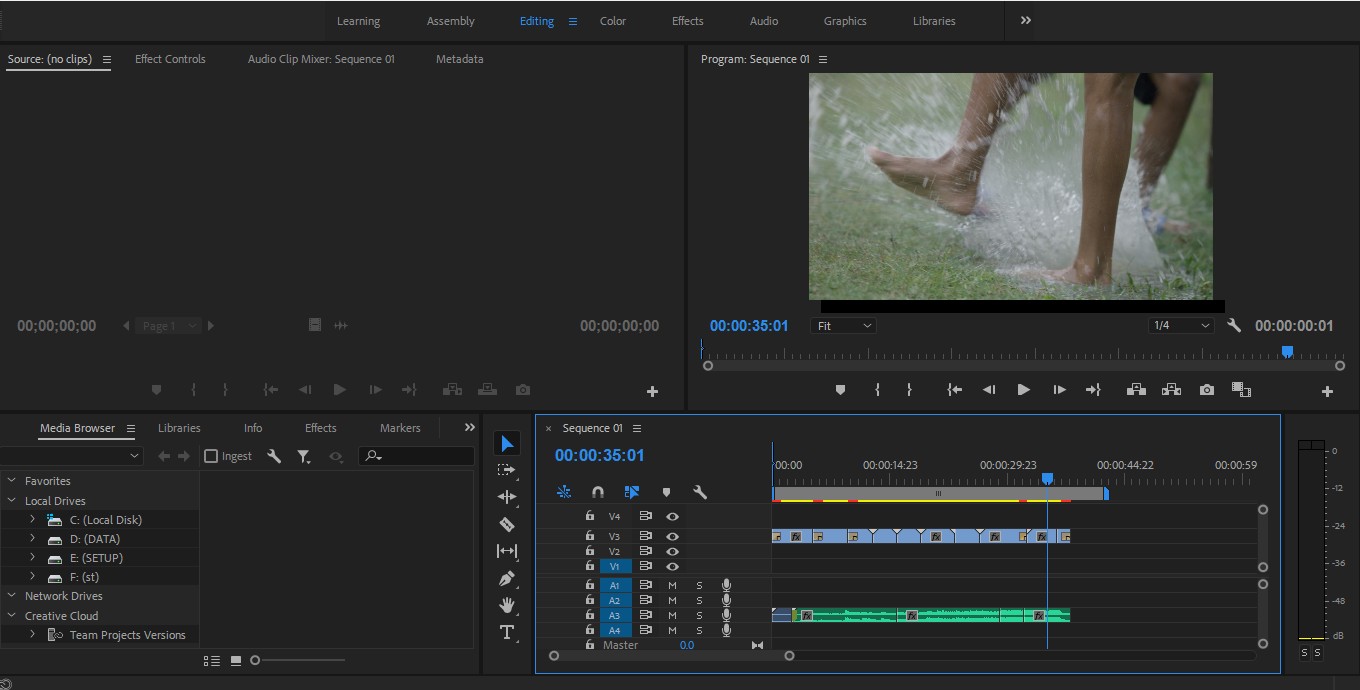Select the Track Select Forward tool
The image size is (1360, 690).
[507, 470]
